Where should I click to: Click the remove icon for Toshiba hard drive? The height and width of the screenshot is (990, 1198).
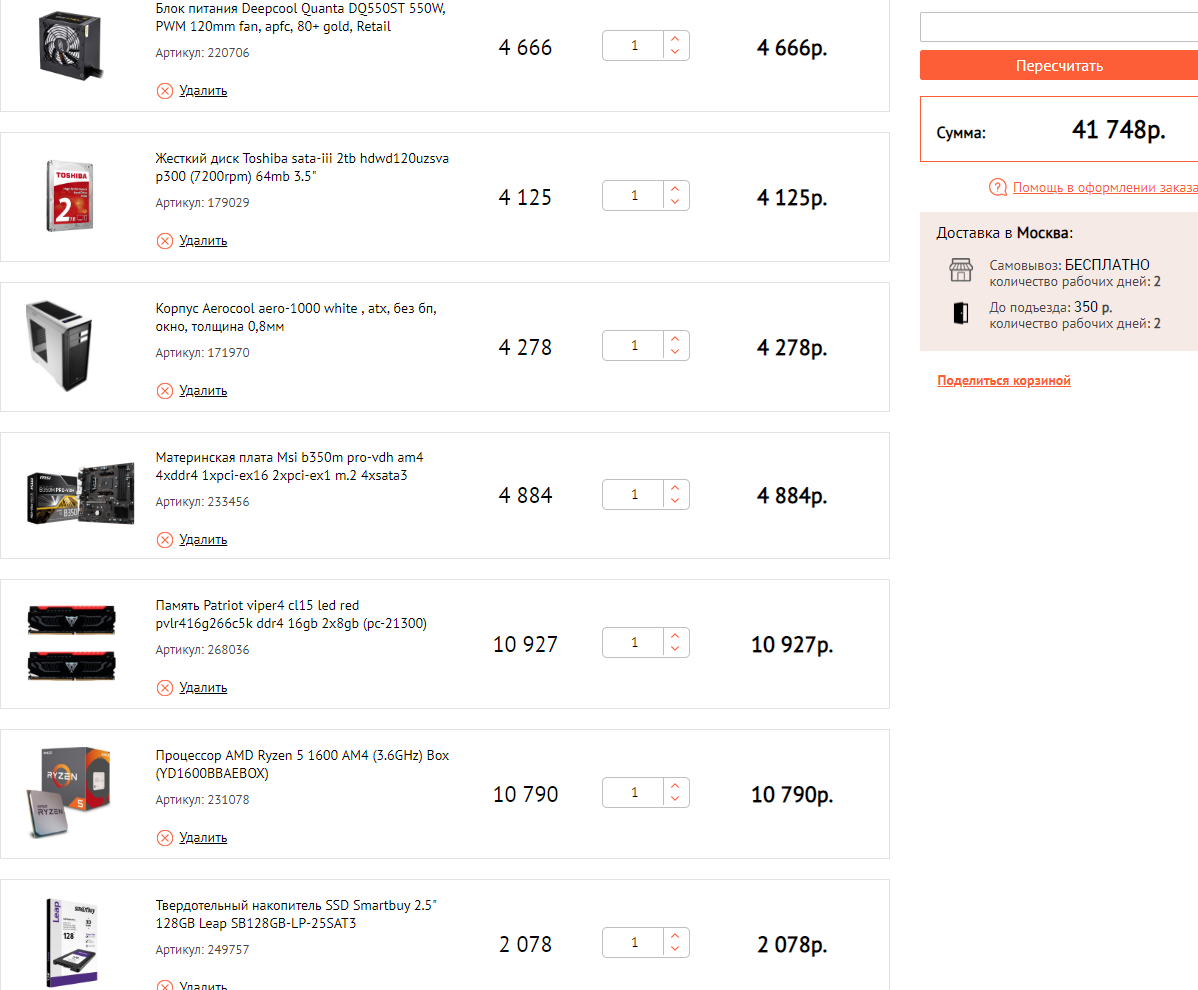[165, 241]
